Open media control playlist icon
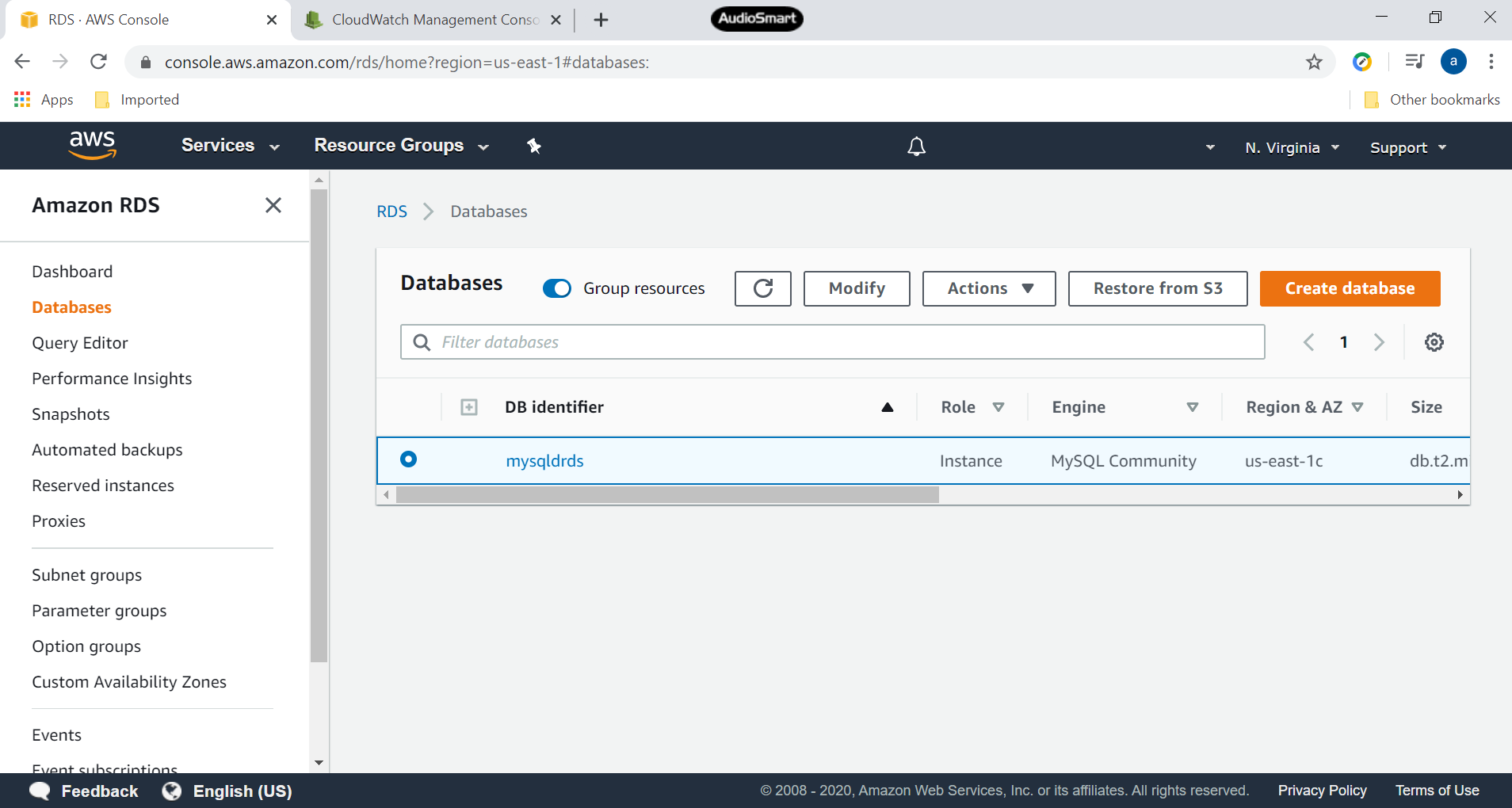Viewport: 1512px width, 808px height. (1414, 61)
